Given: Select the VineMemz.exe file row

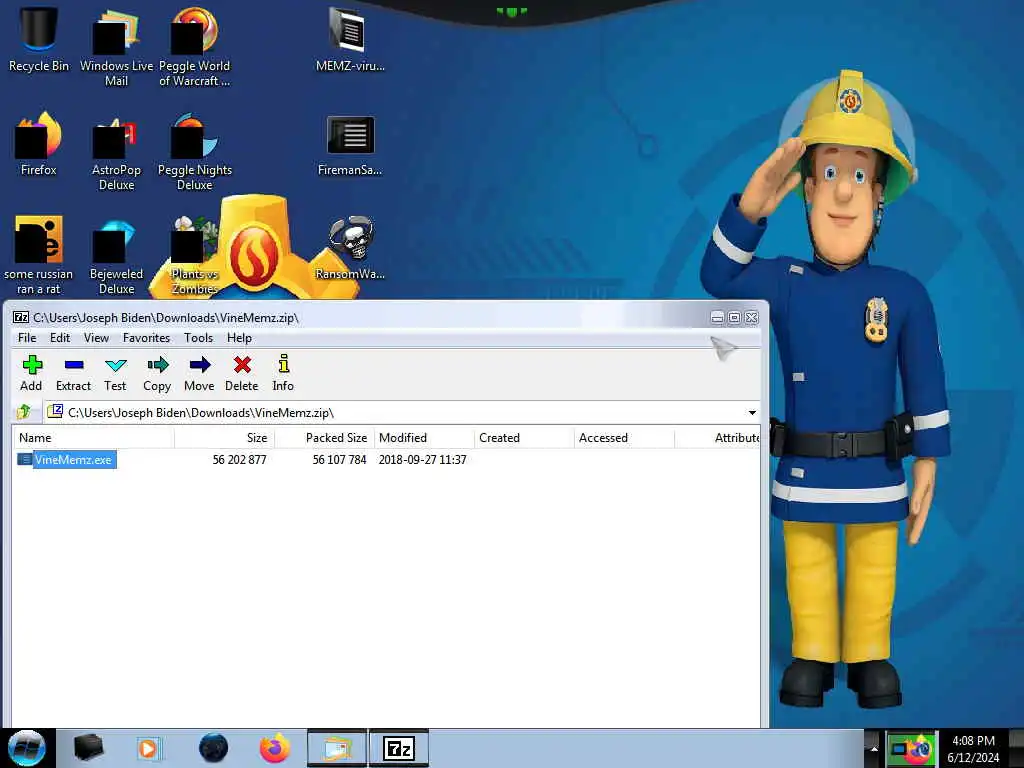Looking at the screenshot, I should pos(385,460).
